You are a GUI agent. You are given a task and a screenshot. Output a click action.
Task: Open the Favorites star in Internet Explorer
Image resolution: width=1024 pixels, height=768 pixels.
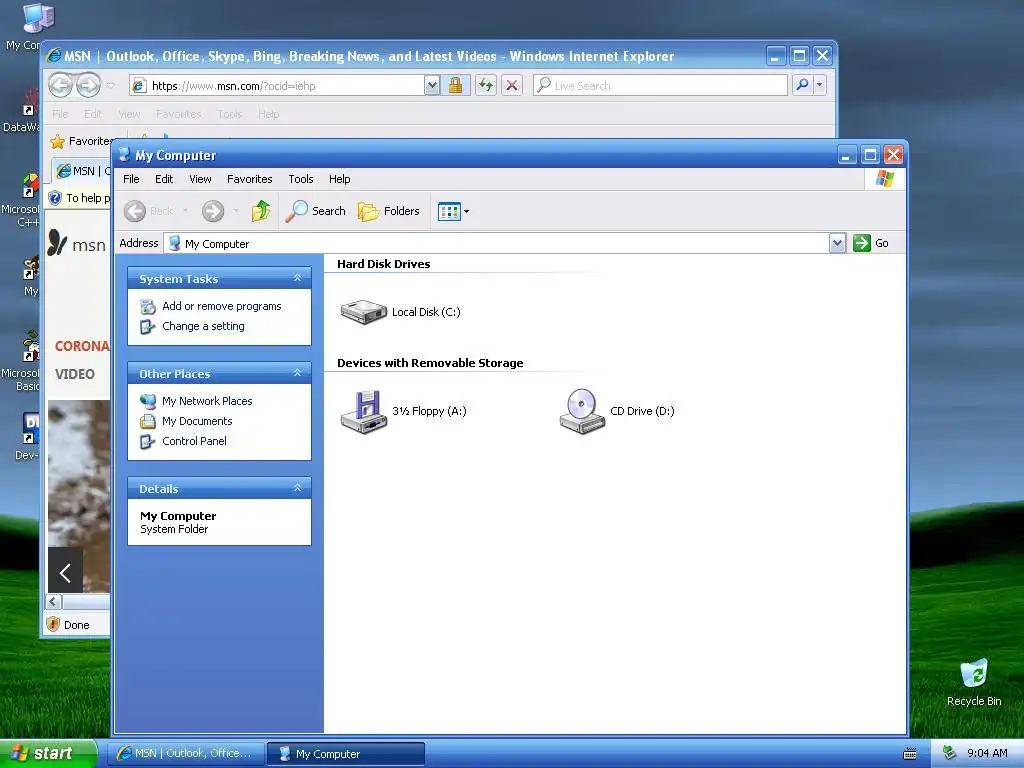(57, 141)
